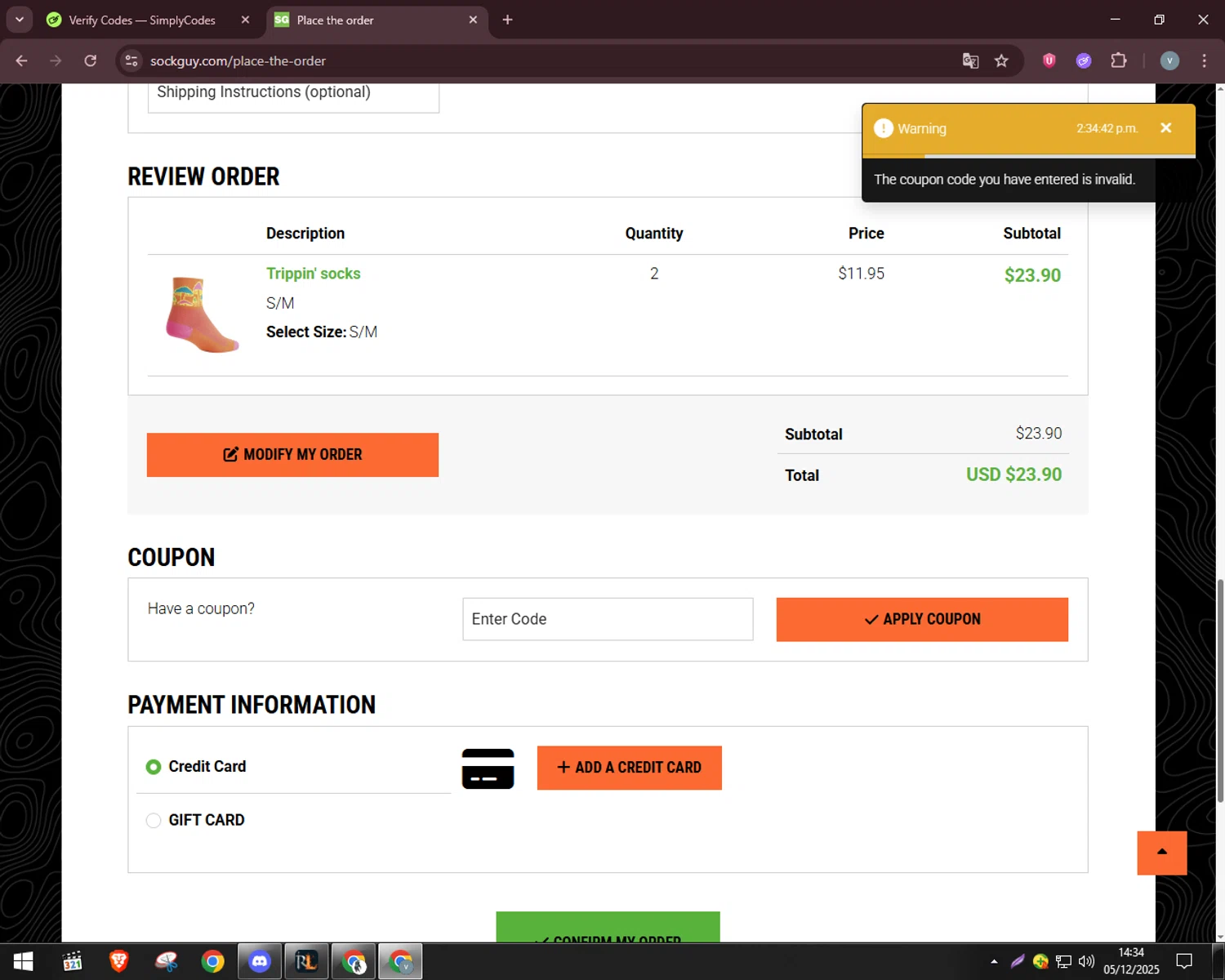1225x980 pixels.
Task: Open a new browser tab
Action: [x=507, y=20]
